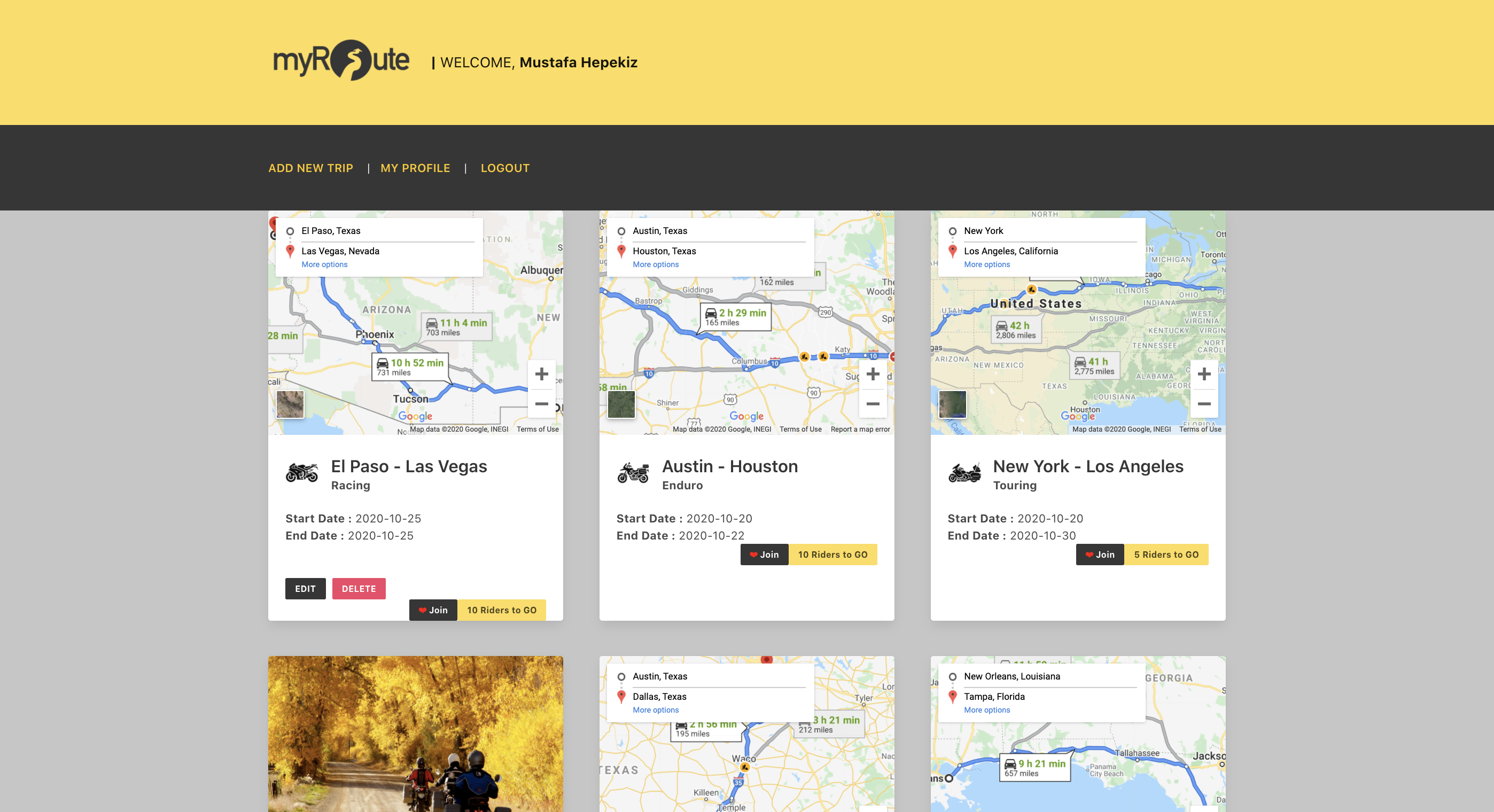
Task: Click Report a map error link
Action: [x=860, y=429]
